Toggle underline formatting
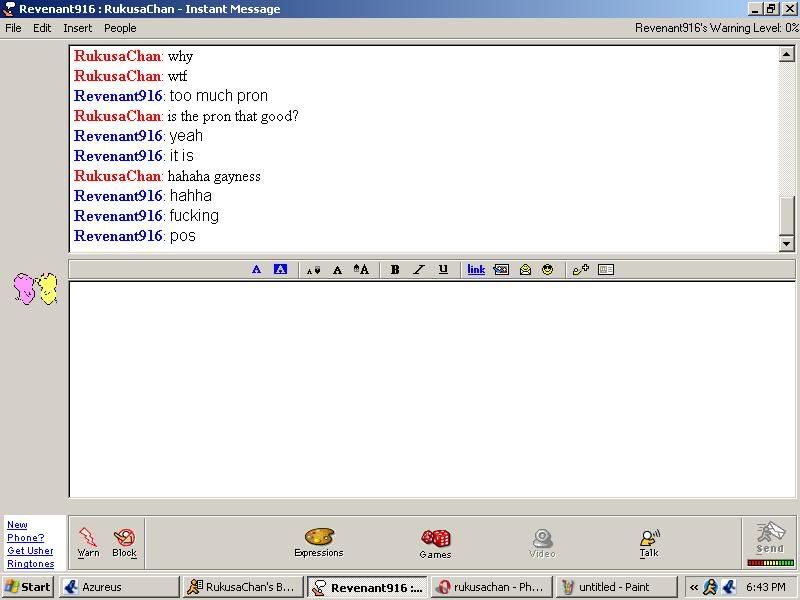800x600 pixels. tap(443, 269)
